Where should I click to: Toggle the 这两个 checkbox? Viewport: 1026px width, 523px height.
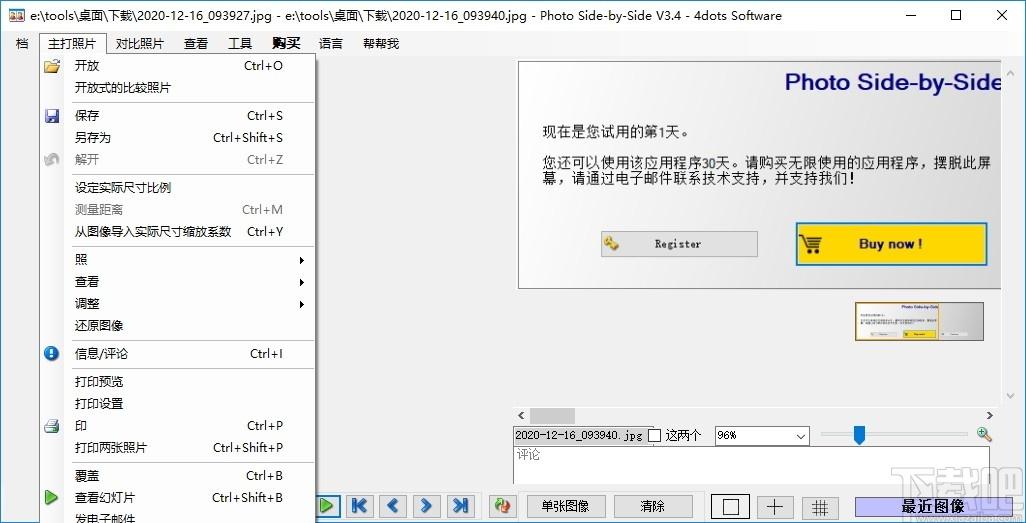654,435
